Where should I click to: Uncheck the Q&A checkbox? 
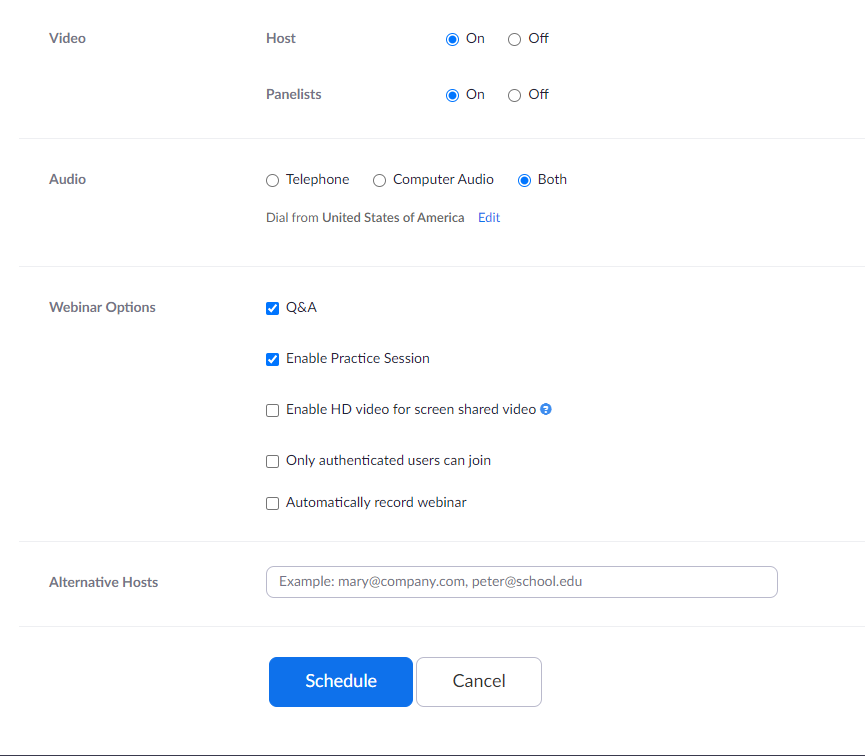[272, 309]
